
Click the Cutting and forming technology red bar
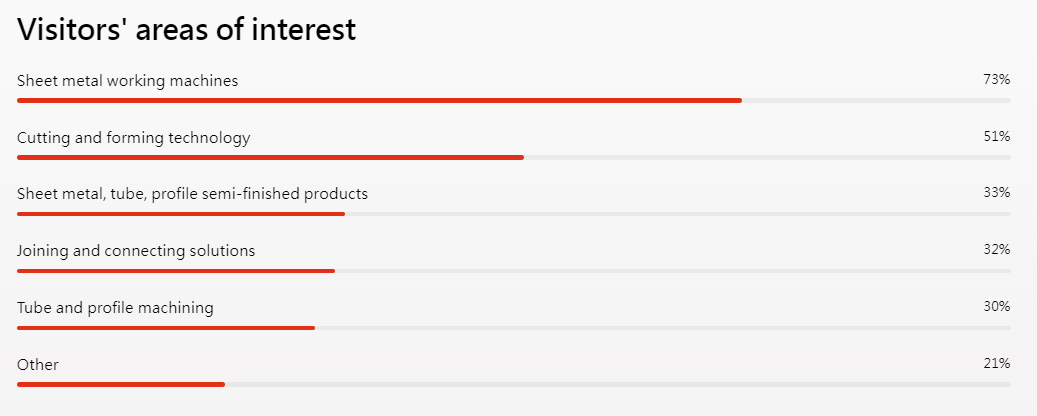pyautogui.click(x=270, y=157)
